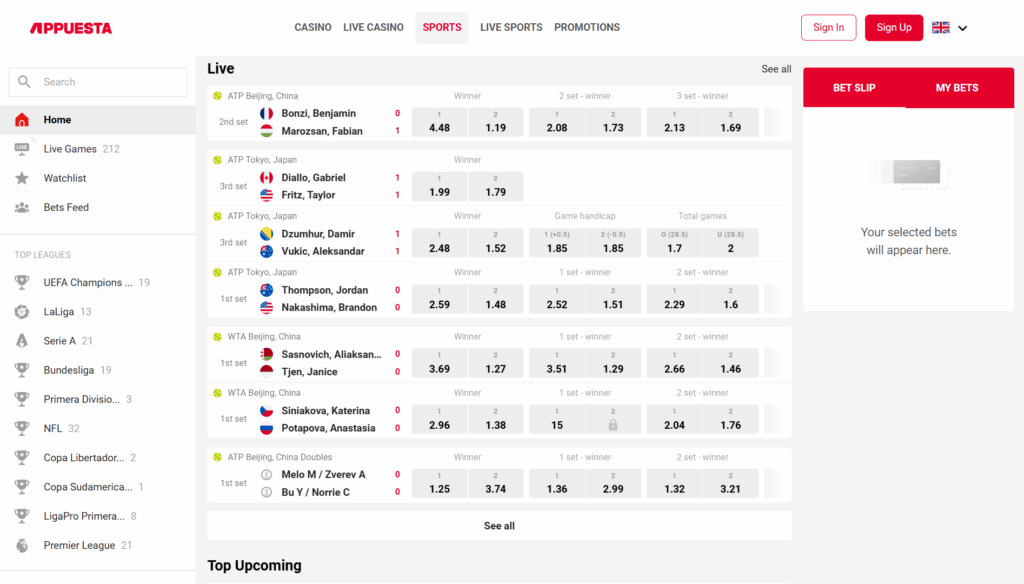1024x584 pixels.
Task: Click the Bets Feed people icon
Action: pos(22,207)
